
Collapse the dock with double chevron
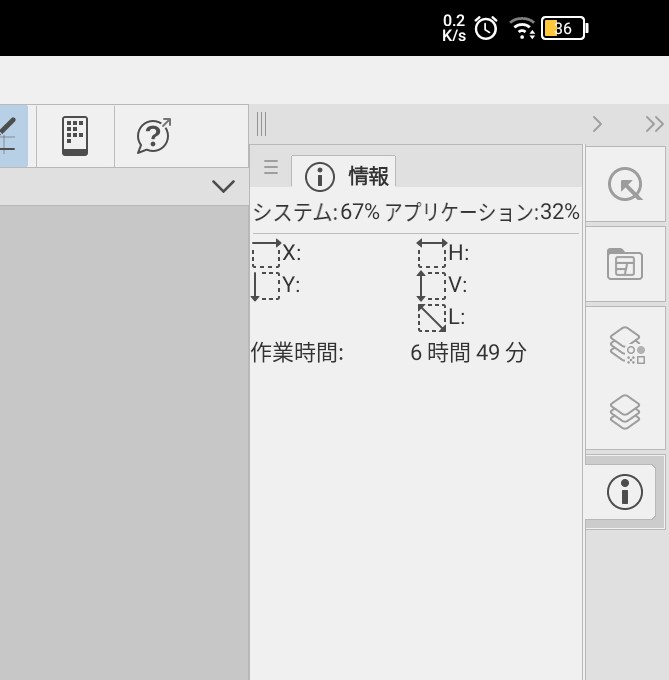(654, 124)
